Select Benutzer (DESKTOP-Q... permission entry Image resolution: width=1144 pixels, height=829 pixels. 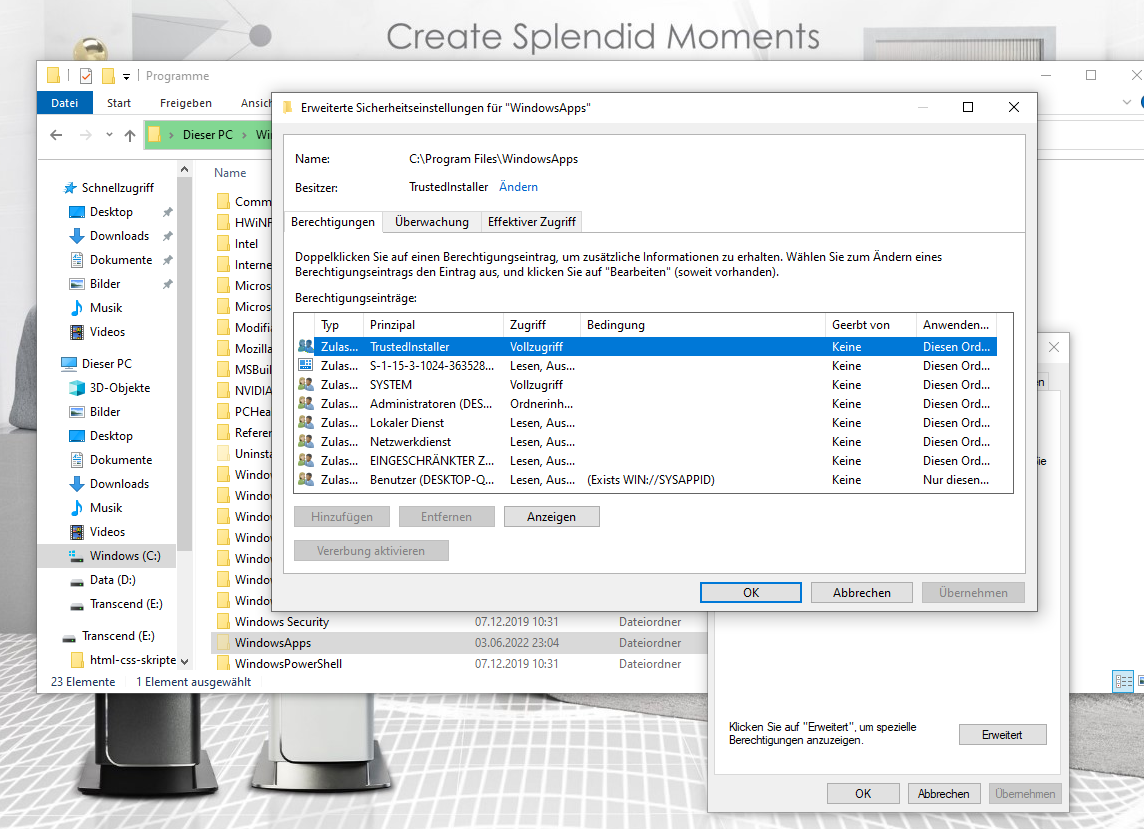tap(646, 479)
